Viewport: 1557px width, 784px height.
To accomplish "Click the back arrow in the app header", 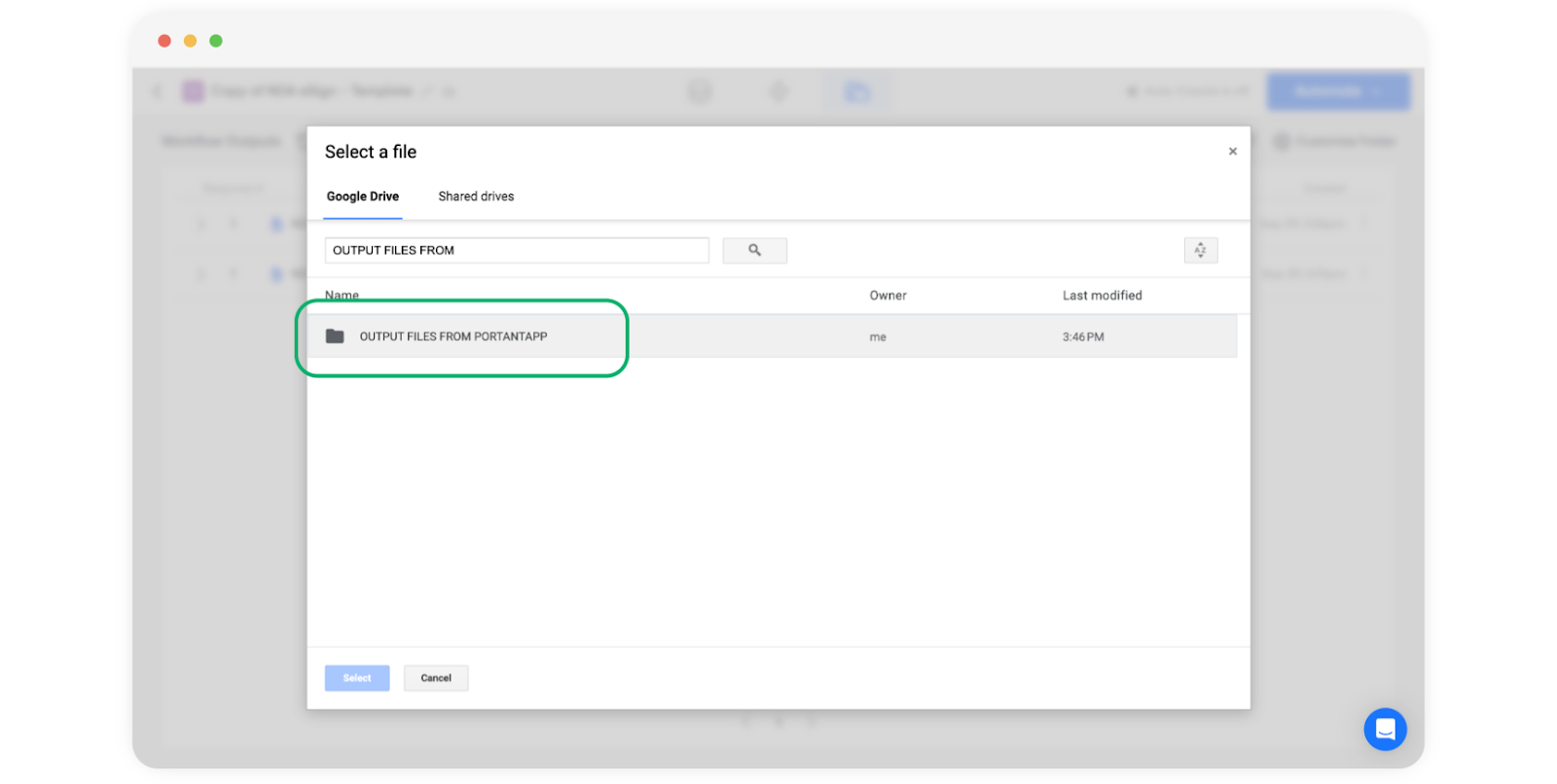I will pos(158,91).
